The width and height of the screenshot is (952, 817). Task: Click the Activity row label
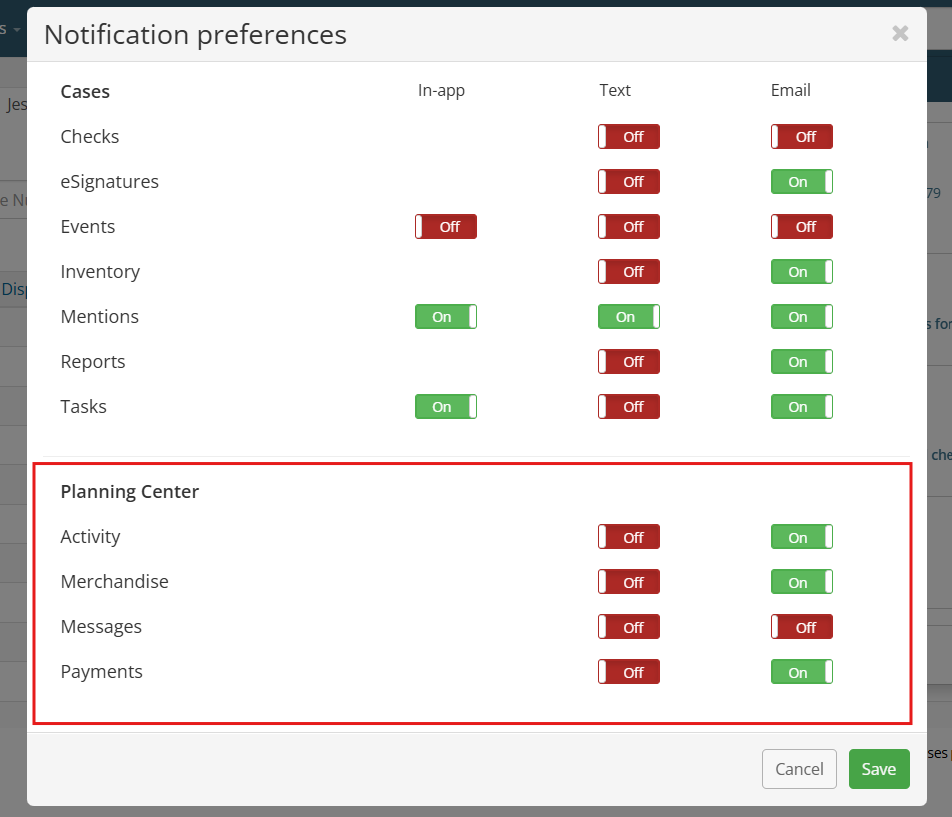coord(90,537)
